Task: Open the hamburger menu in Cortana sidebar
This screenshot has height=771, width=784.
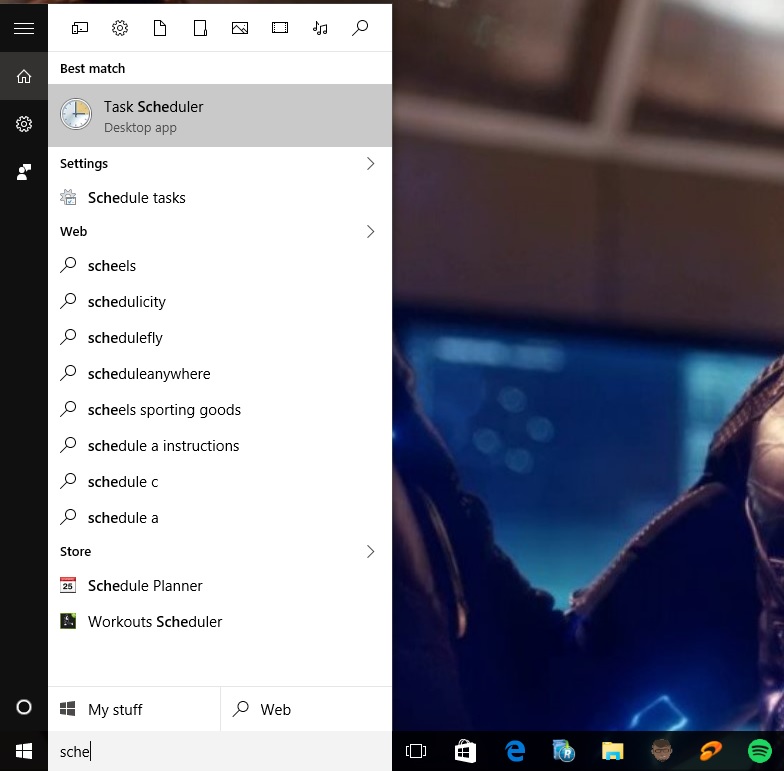Action: pos(24,28)
